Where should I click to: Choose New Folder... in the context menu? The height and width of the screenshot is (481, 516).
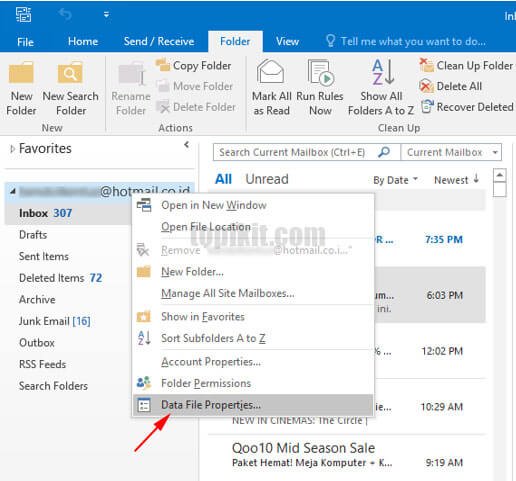(253, 272)
